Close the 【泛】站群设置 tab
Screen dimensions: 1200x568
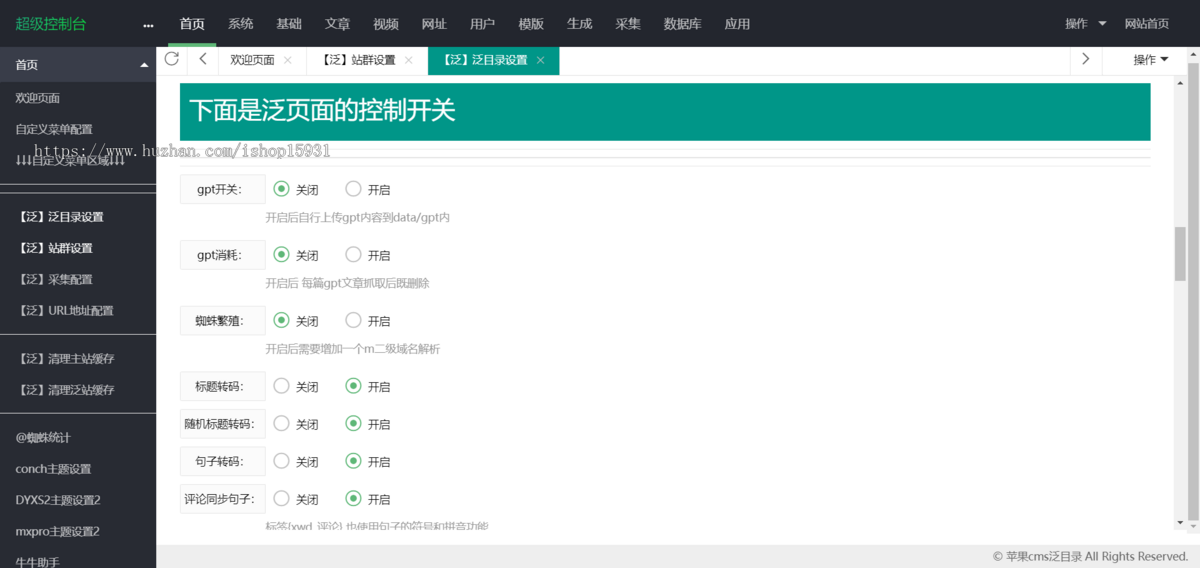408,60
